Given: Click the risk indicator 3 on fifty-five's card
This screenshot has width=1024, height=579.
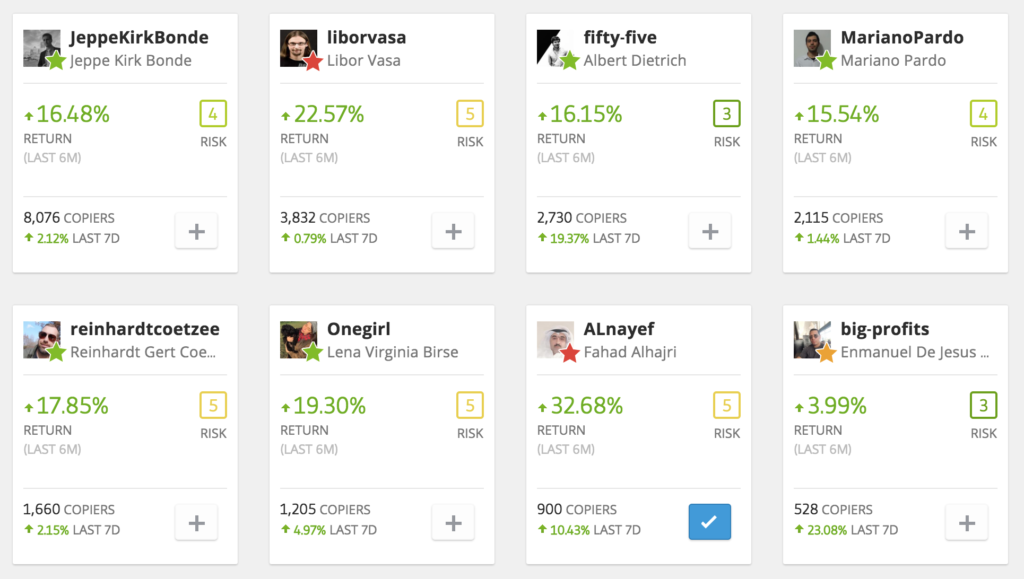Looking at the screenshot, I should click(727, 113).
